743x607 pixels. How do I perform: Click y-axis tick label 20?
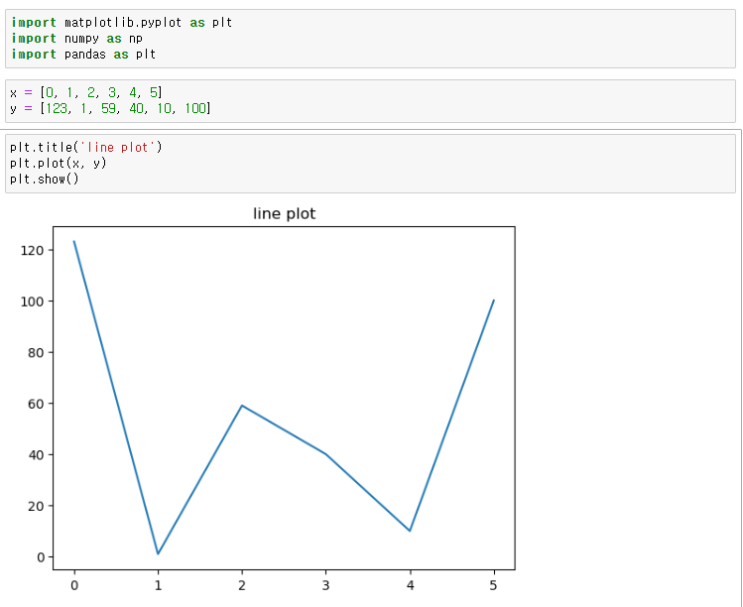pyautogui.click(x=36, y=506)
